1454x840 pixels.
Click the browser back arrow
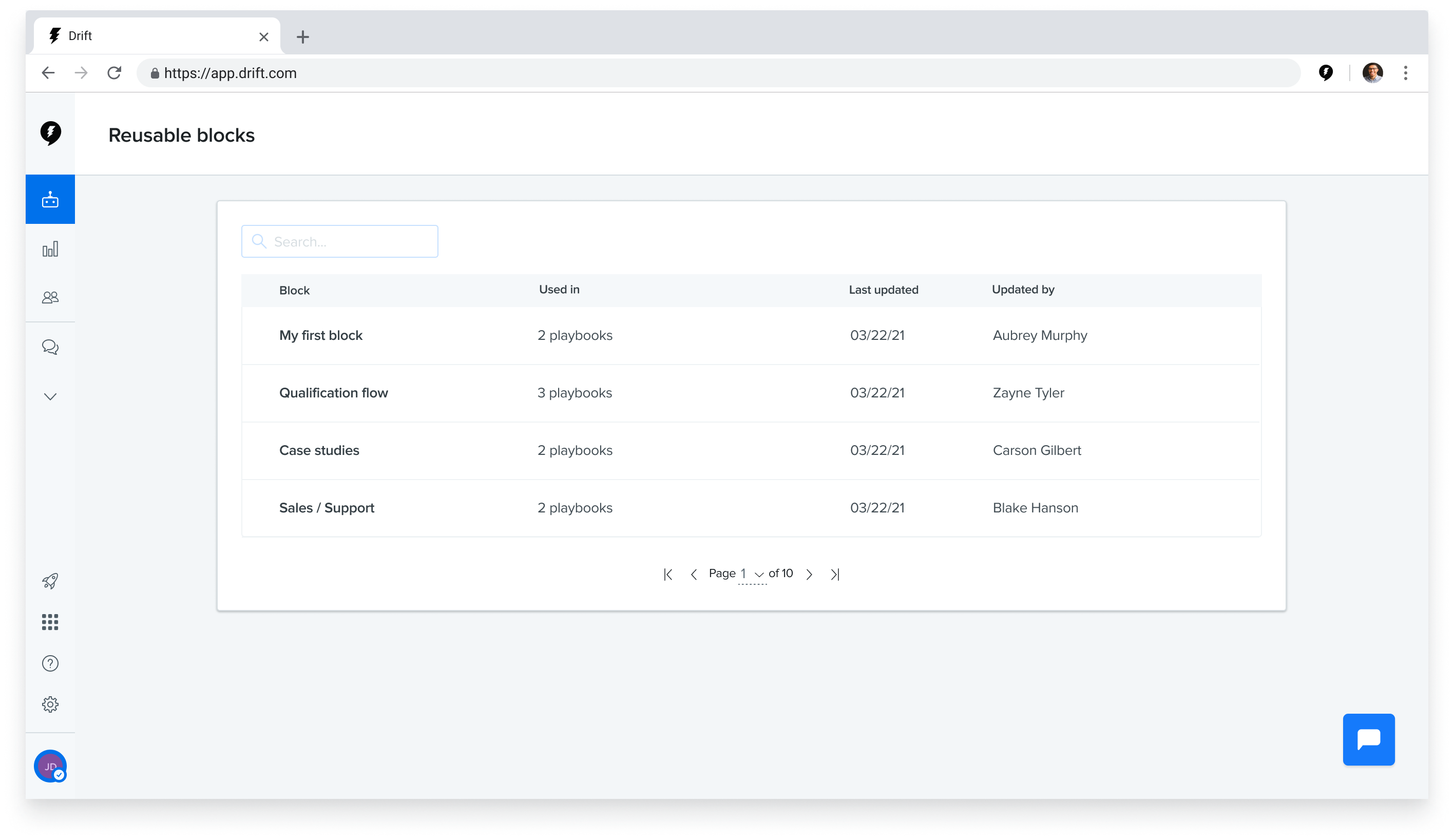[x=48, y=73]
